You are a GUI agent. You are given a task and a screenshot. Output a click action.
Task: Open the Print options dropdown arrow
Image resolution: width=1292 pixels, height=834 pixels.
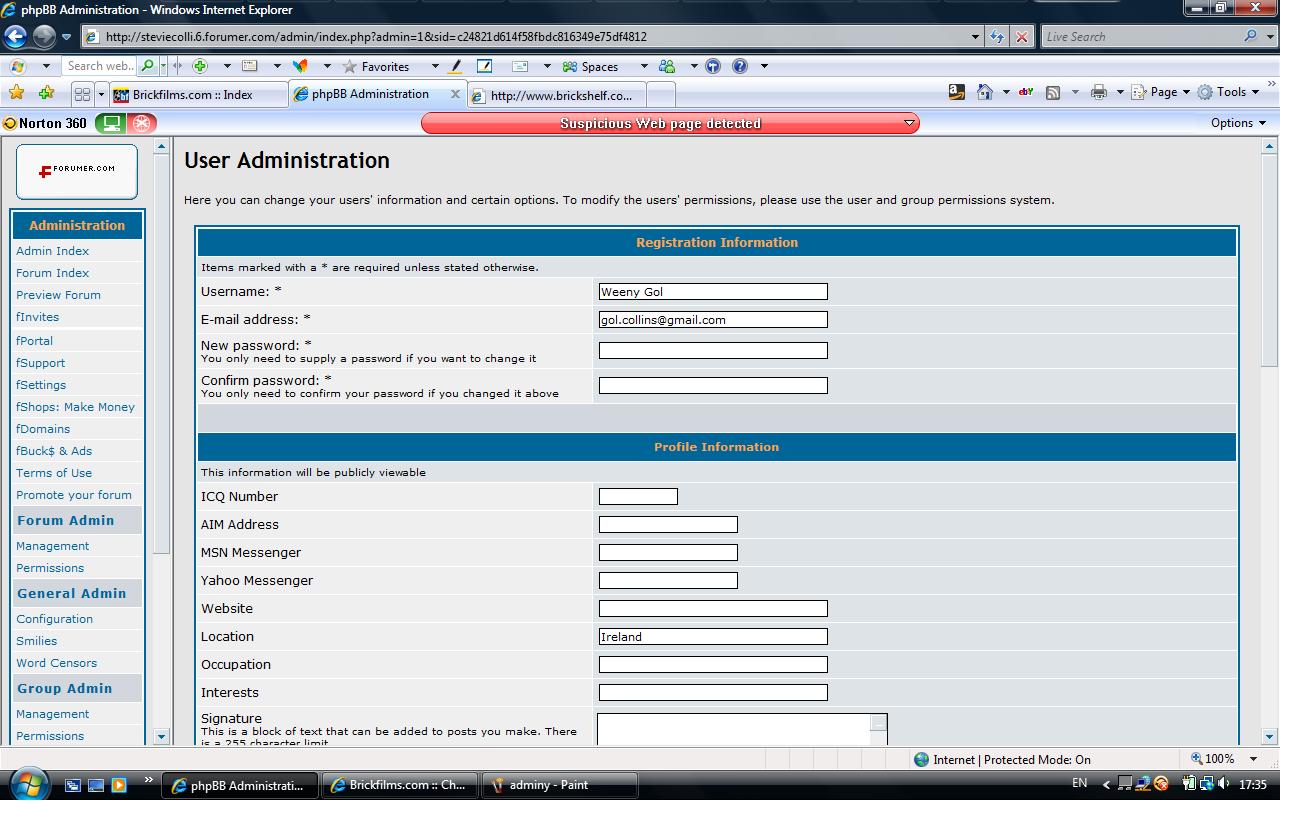click(1119, 92)
